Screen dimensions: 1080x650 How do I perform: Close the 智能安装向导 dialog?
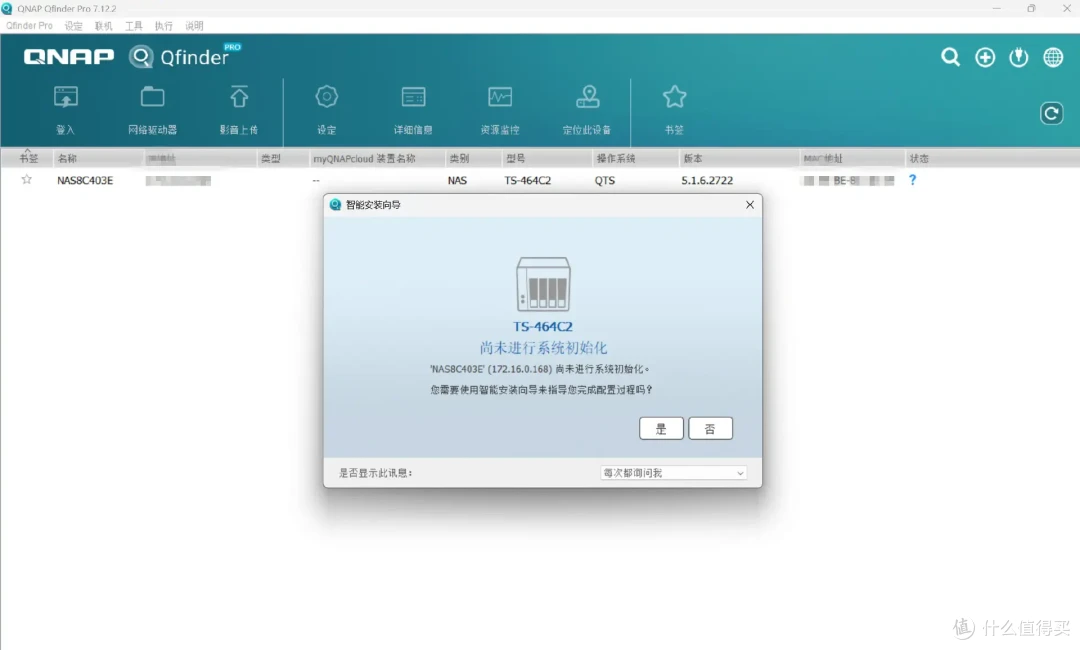(x=750, y=205)
